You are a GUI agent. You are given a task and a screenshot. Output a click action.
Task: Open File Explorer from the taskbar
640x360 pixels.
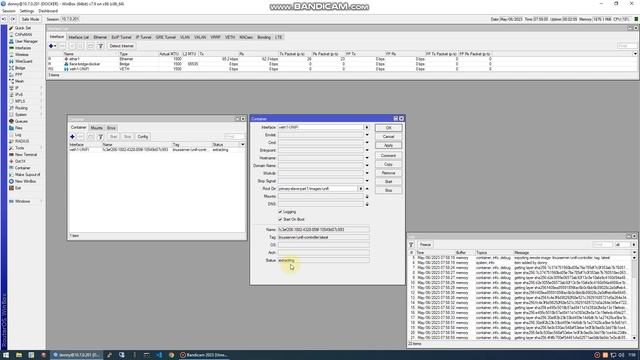pos(19,355)
